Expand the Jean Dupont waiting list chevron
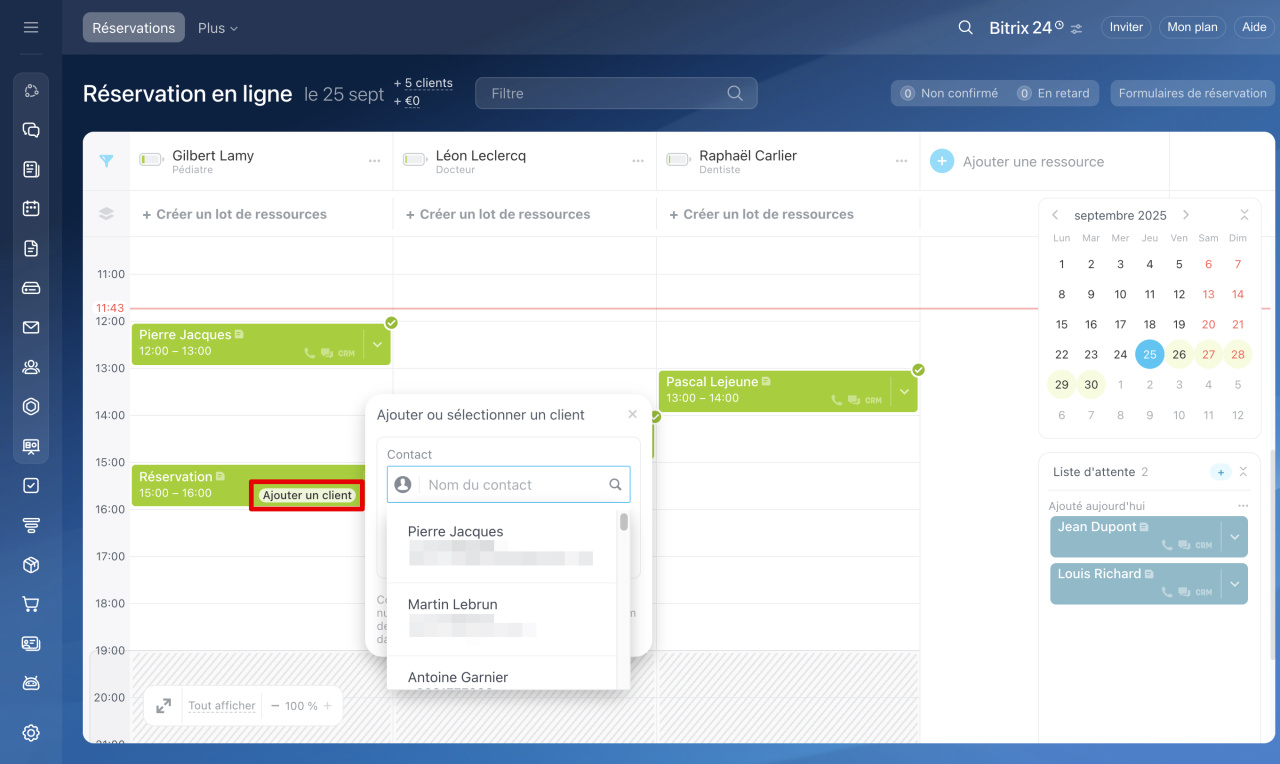 coord(1234,537)
